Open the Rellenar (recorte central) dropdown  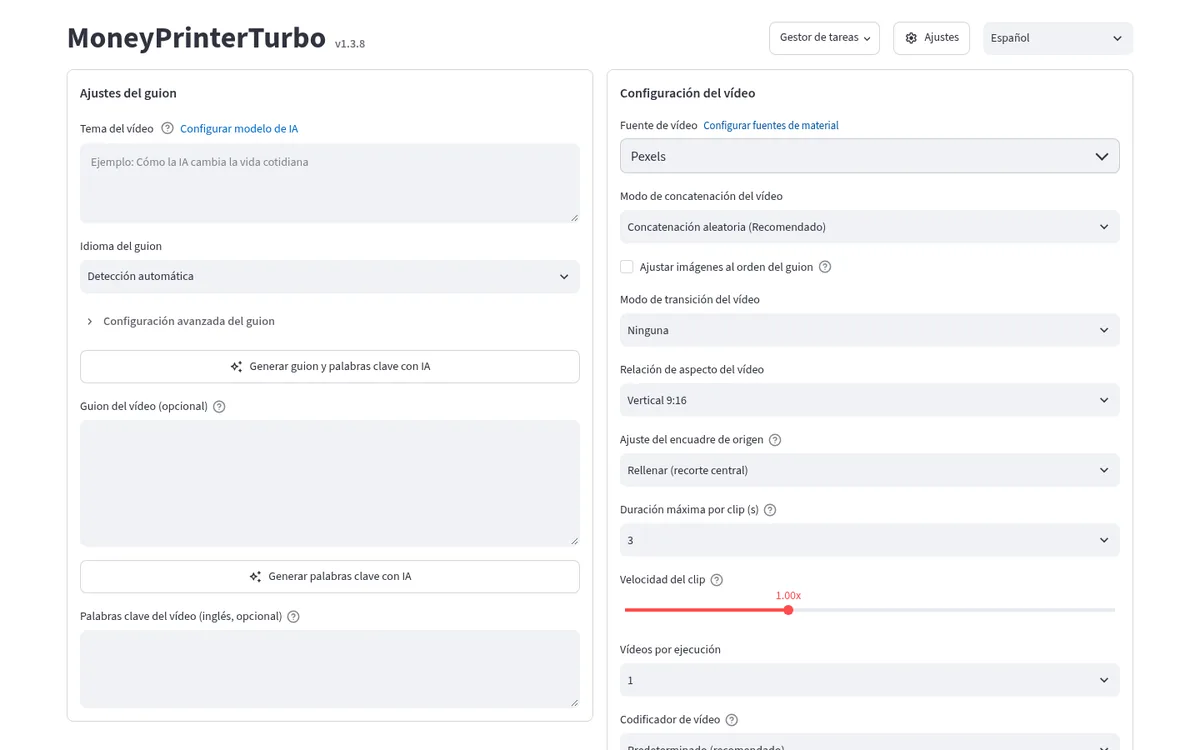[870, 470]
